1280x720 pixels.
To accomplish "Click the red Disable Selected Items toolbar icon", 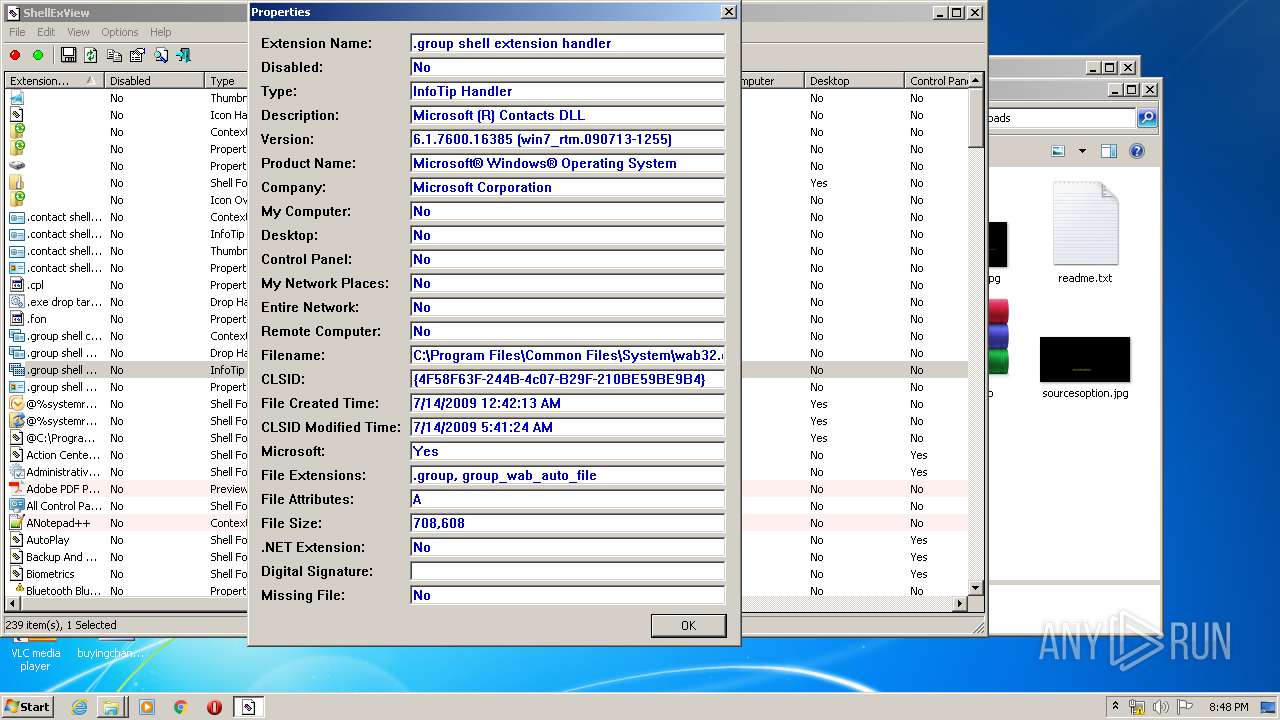I will 15,55.
